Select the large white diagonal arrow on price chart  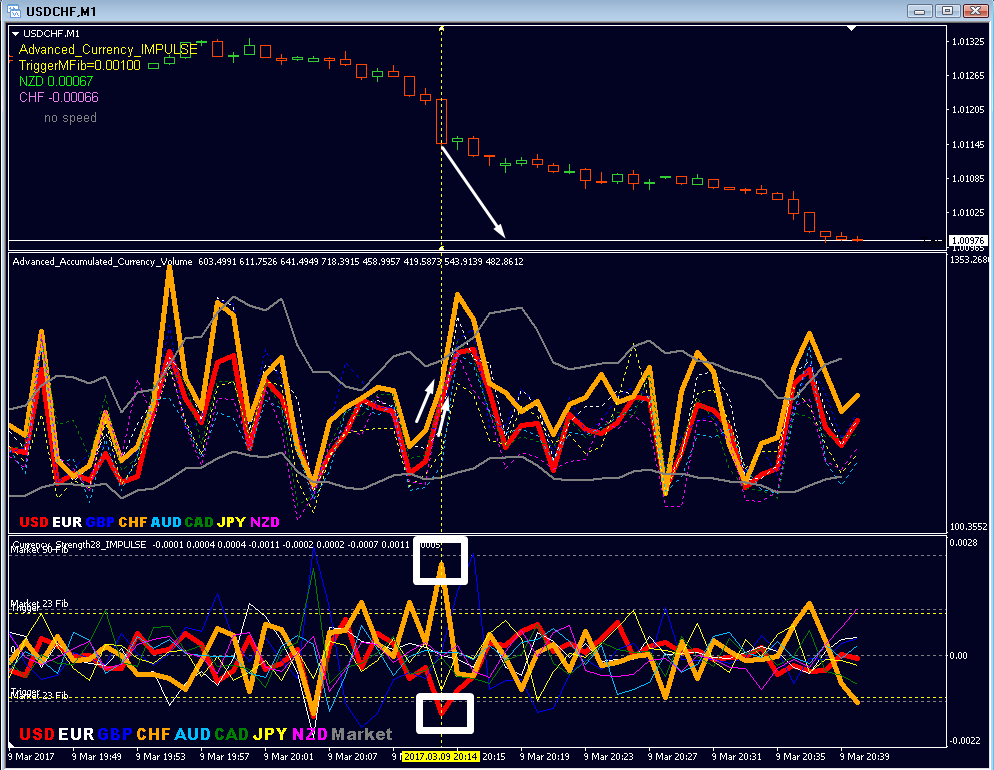(x=473, y=192)
